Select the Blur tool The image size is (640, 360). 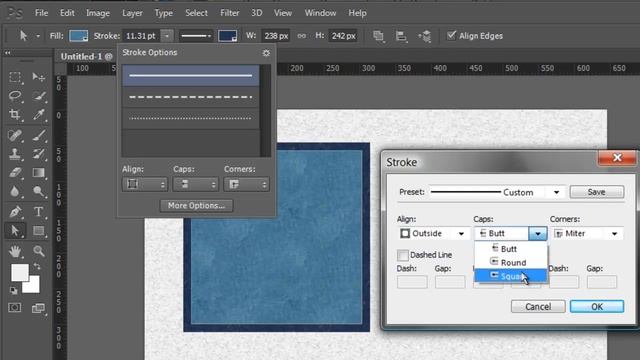15,191
